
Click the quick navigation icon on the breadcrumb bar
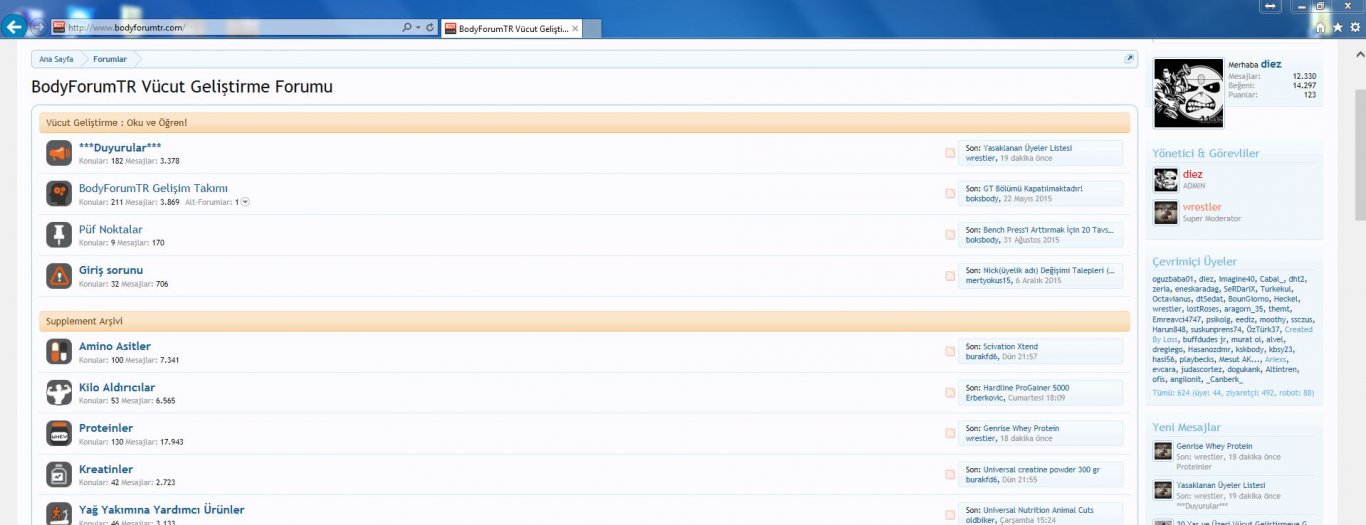(x=1130, y=59)
